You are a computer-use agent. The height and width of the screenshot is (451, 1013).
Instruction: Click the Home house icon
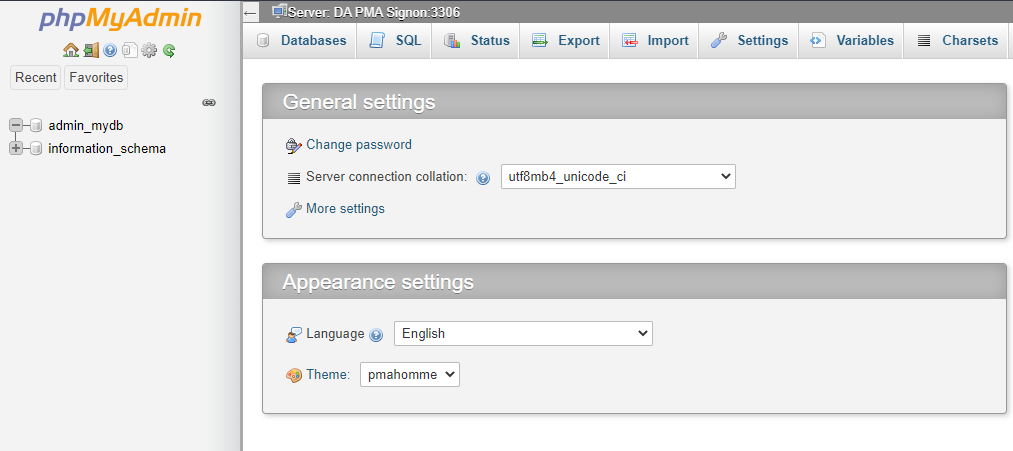70,50
